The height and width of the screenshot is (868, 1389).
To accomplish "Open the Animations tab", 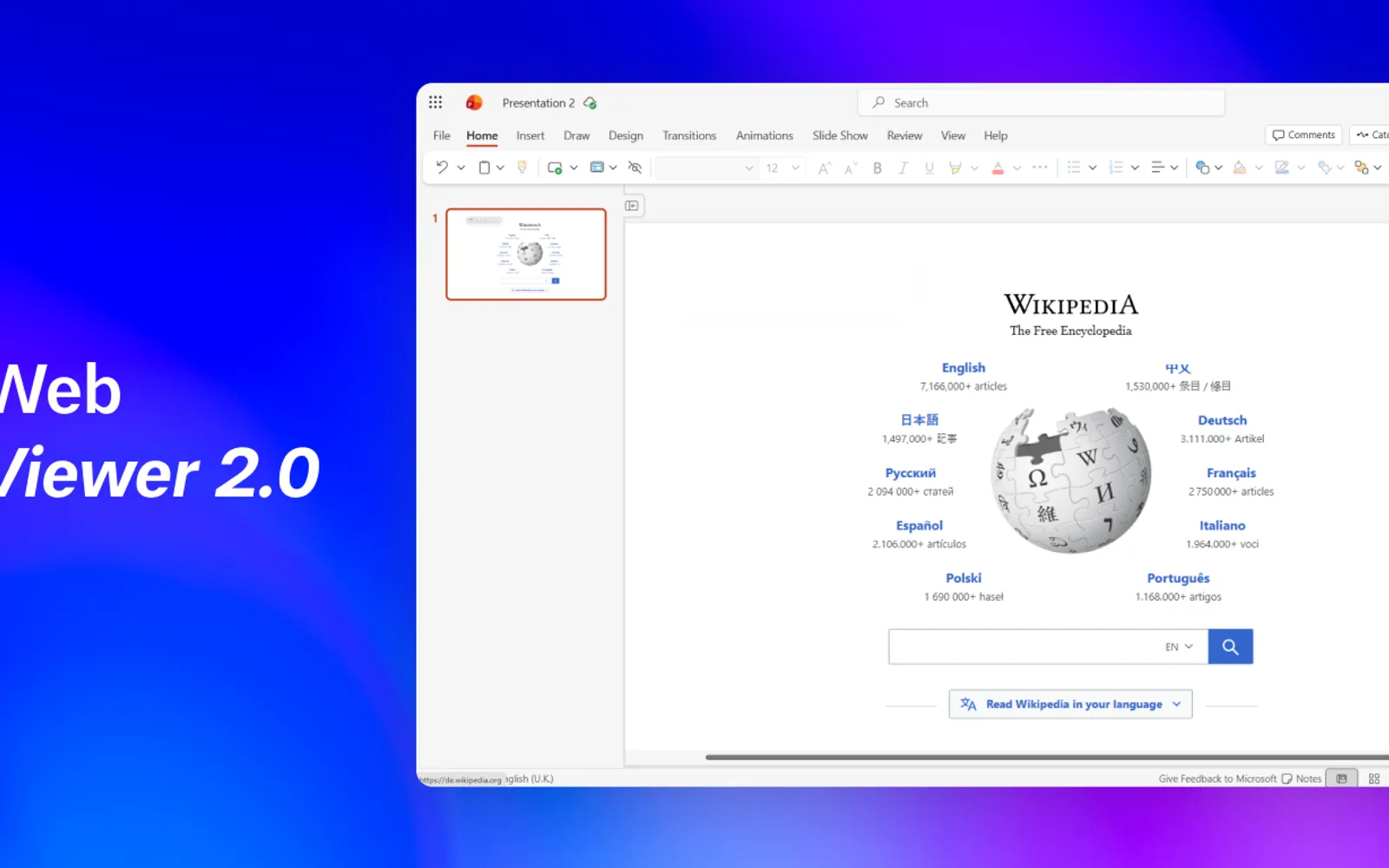I will [x=765, y=135].
